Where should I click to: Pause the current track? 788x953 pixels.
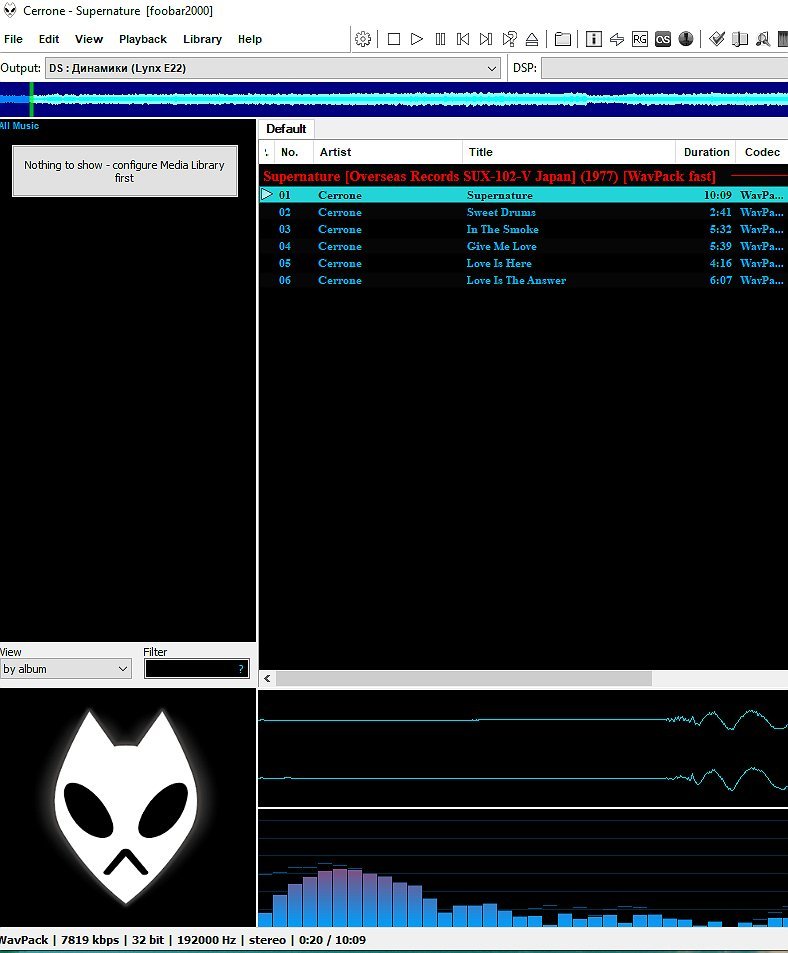pos(440,39)
